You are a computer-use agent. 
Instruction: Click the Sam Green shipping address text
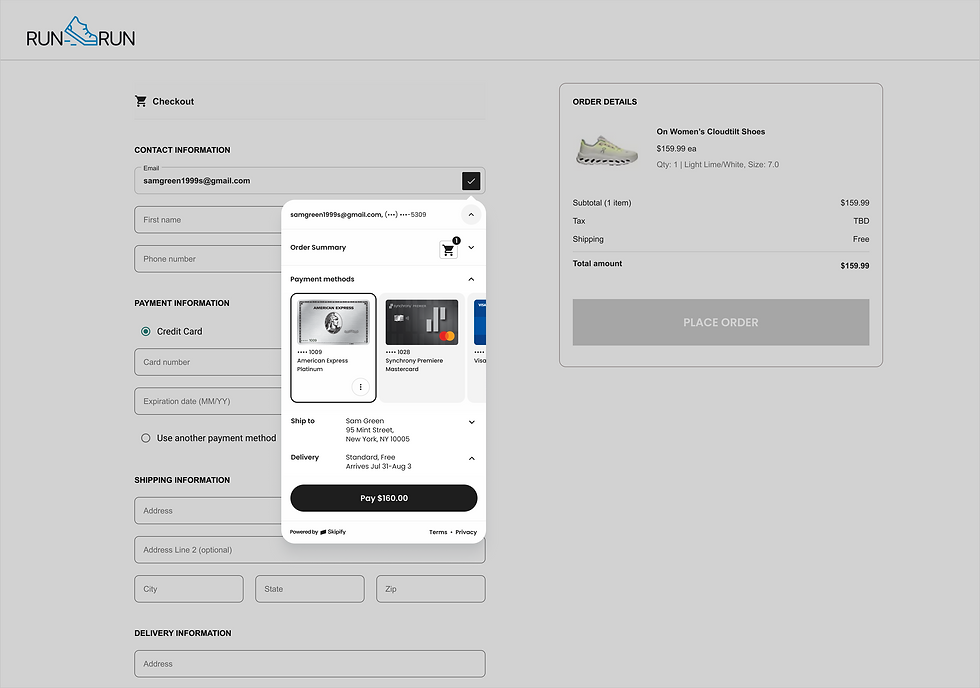(x=378, y=430)
